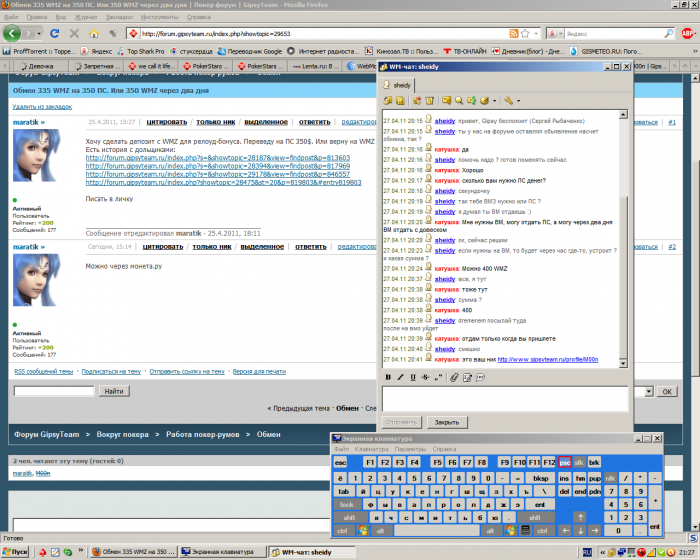Select sheidy tab in WM chat
Screen dimensions: 700x560
[x=397, y=85]
